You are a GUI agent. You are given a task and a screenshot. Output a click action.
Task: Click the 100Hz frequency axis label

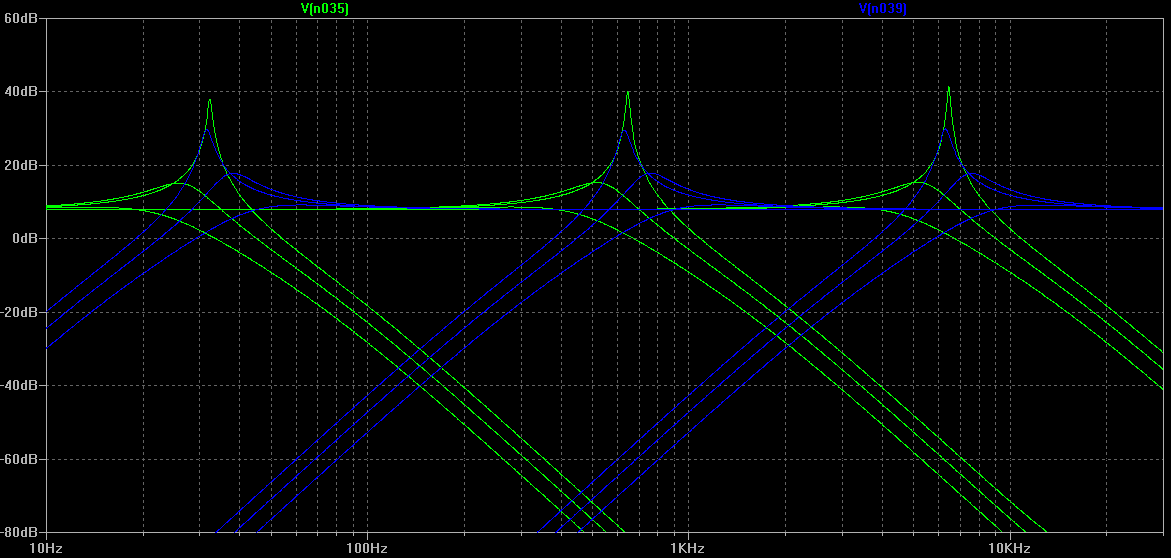click(367, 548)
